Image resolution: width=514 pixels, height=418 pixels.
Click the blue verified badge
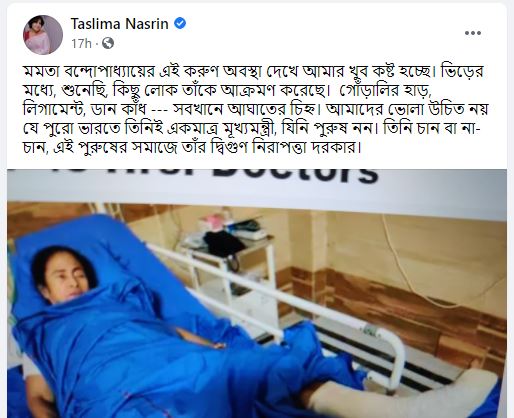coord(180,23)
